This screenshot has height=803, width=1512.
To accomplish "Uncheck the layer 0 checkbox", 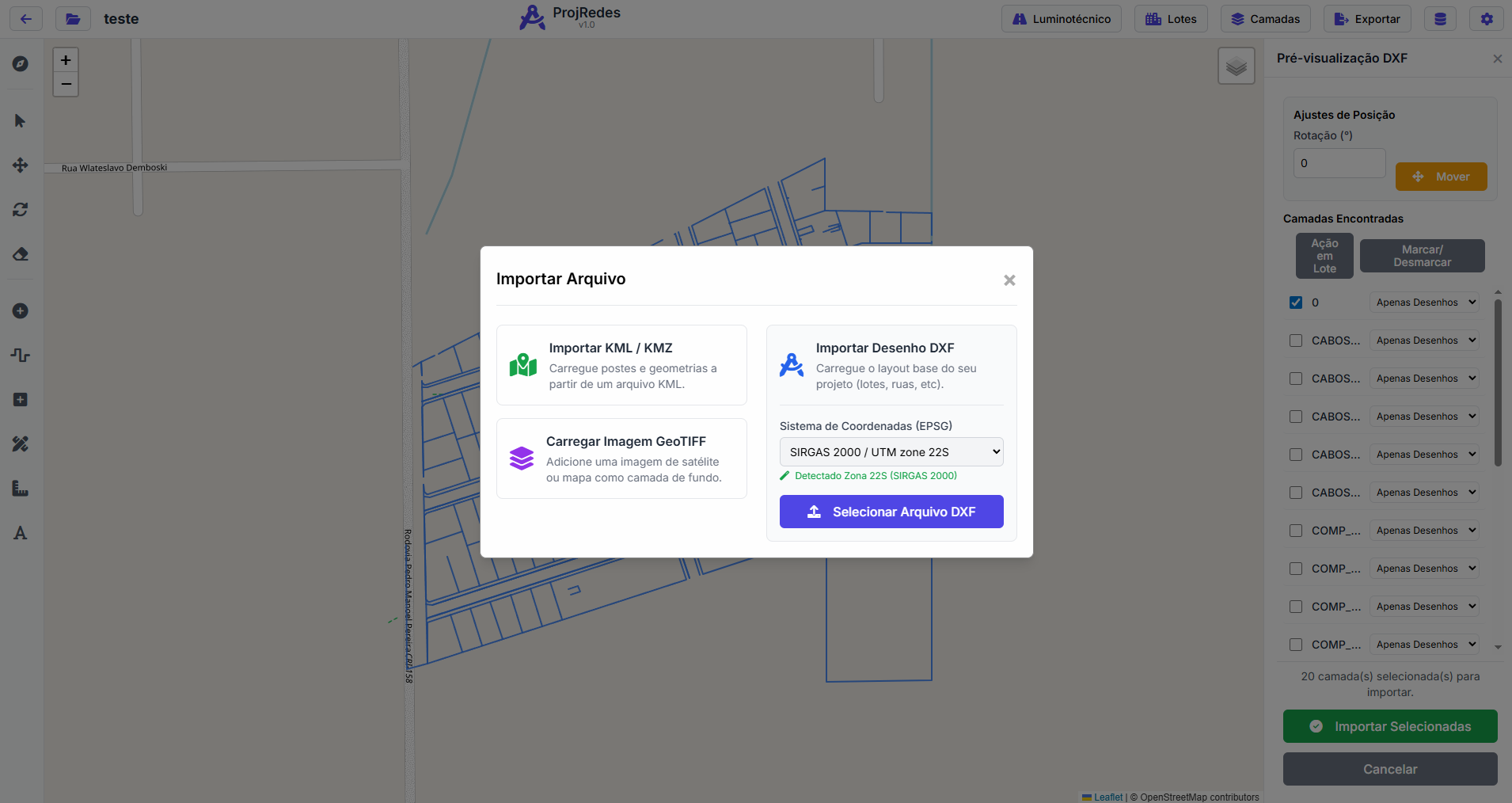I will click(1296, 303).
